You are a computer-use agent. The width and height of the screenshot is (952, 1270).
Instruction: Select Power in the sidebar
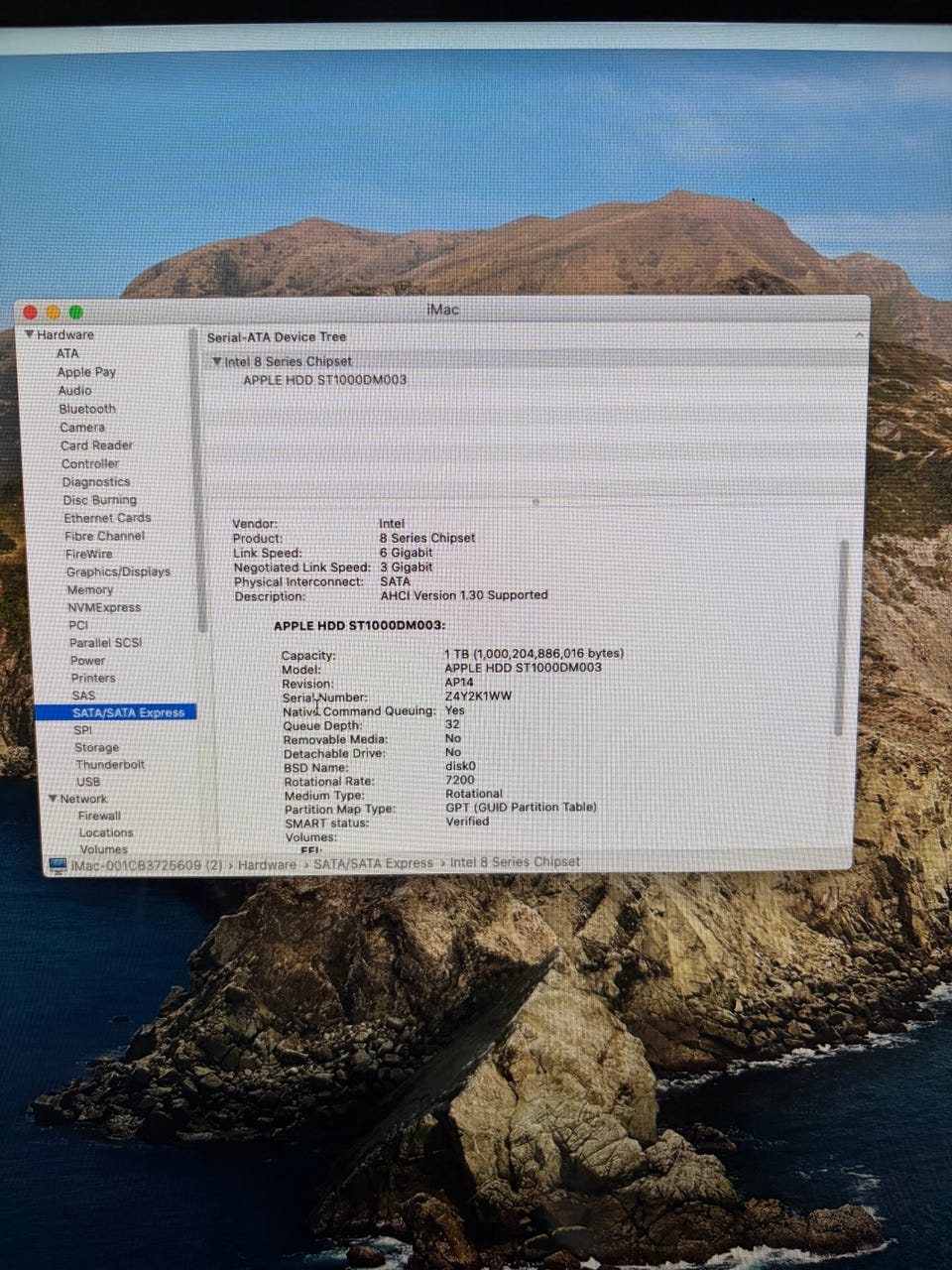87,661
